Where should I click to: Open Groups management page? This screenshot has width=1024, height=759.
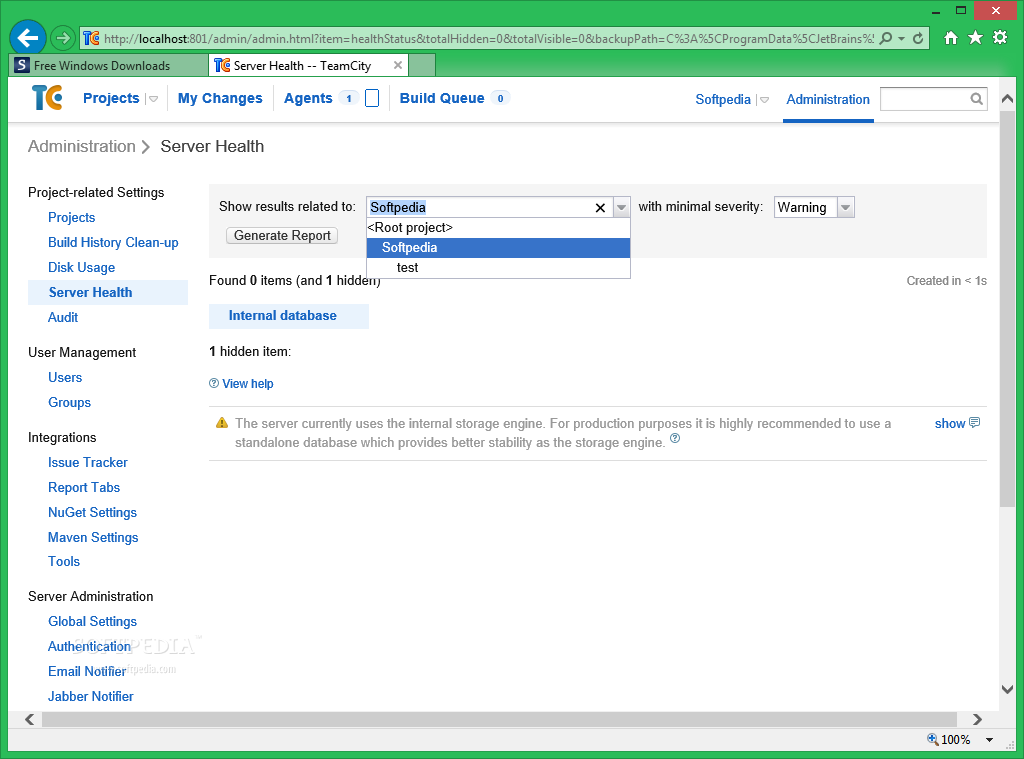tap(69, 402)
